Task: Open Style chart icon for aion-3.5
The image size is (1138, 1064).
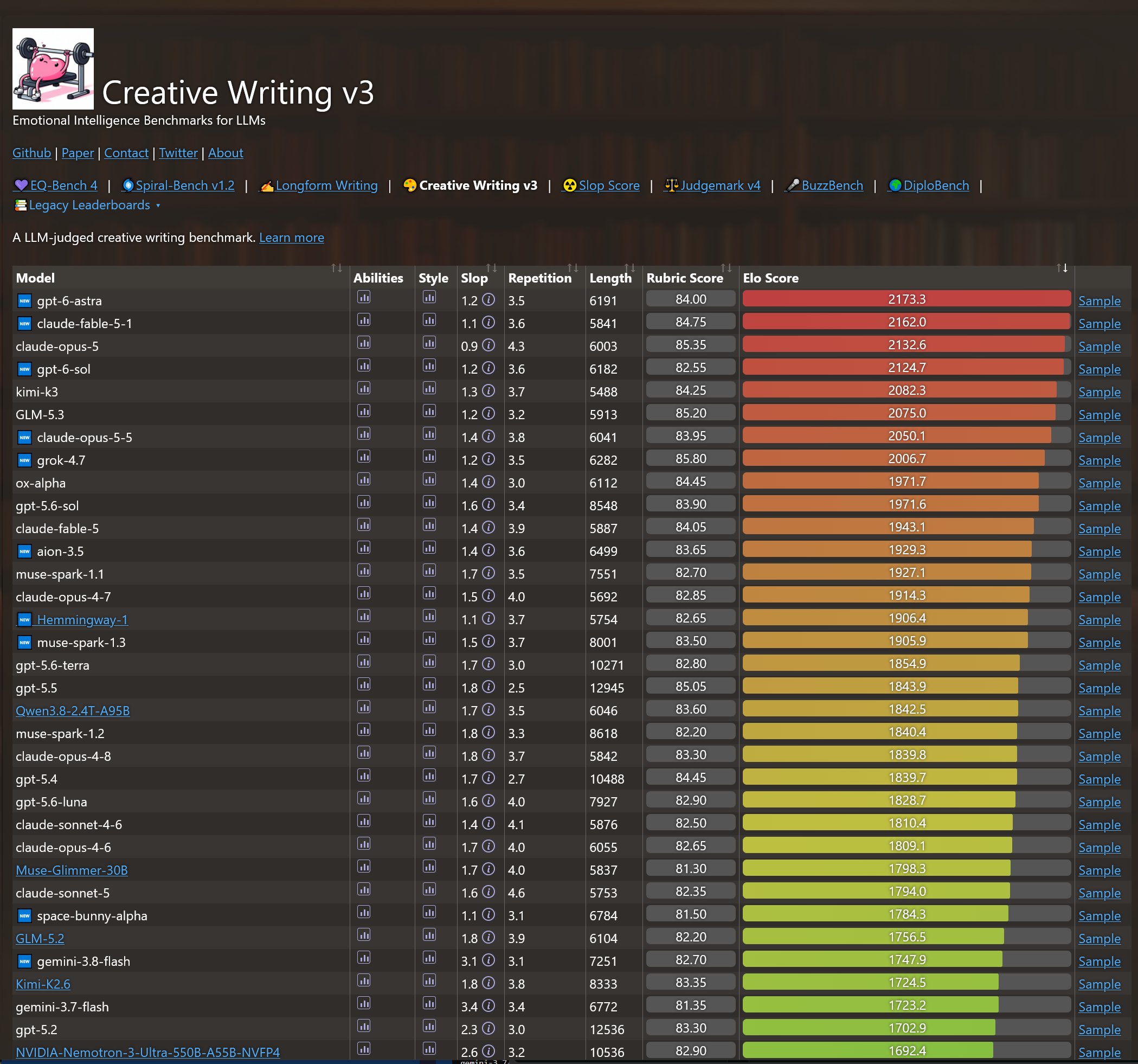Action: pyautogui.click(x=429, y=548)
